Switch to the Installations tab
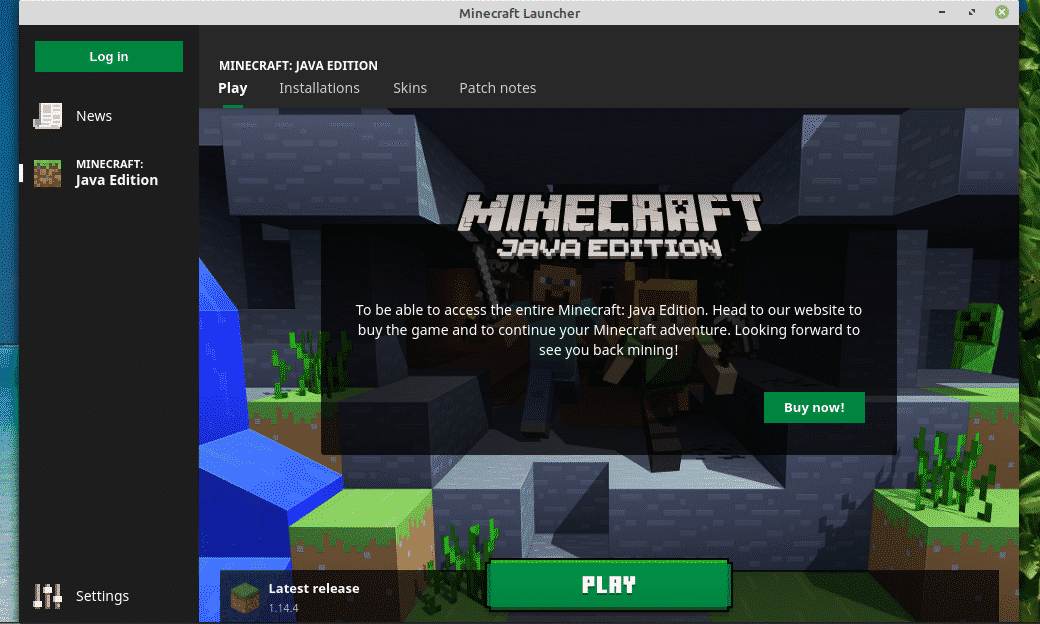This screenshot has height=624, width=1040. [x=319, y=88]
